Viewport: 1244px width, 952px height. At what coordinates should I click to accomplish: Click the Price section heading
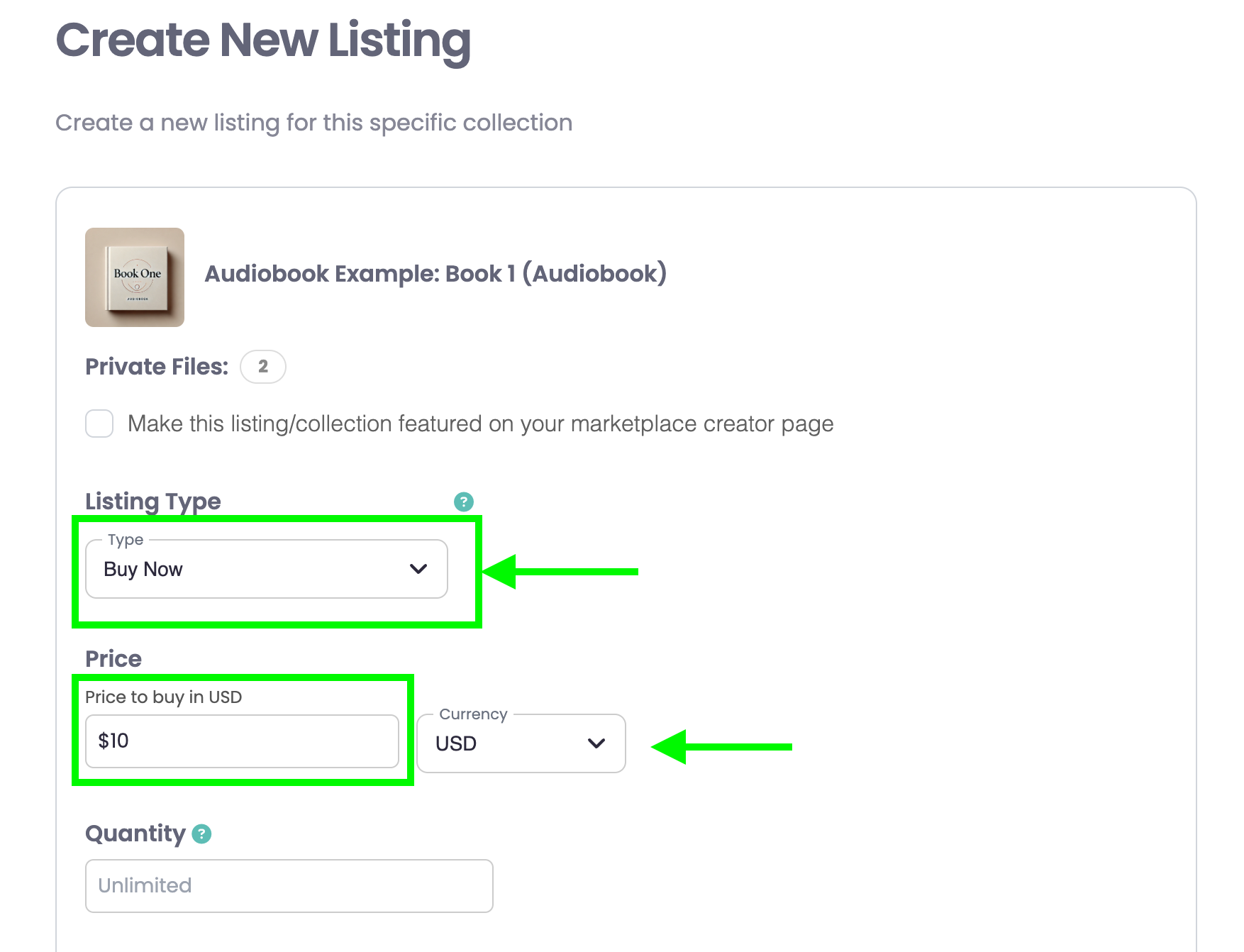coord(113,659)
